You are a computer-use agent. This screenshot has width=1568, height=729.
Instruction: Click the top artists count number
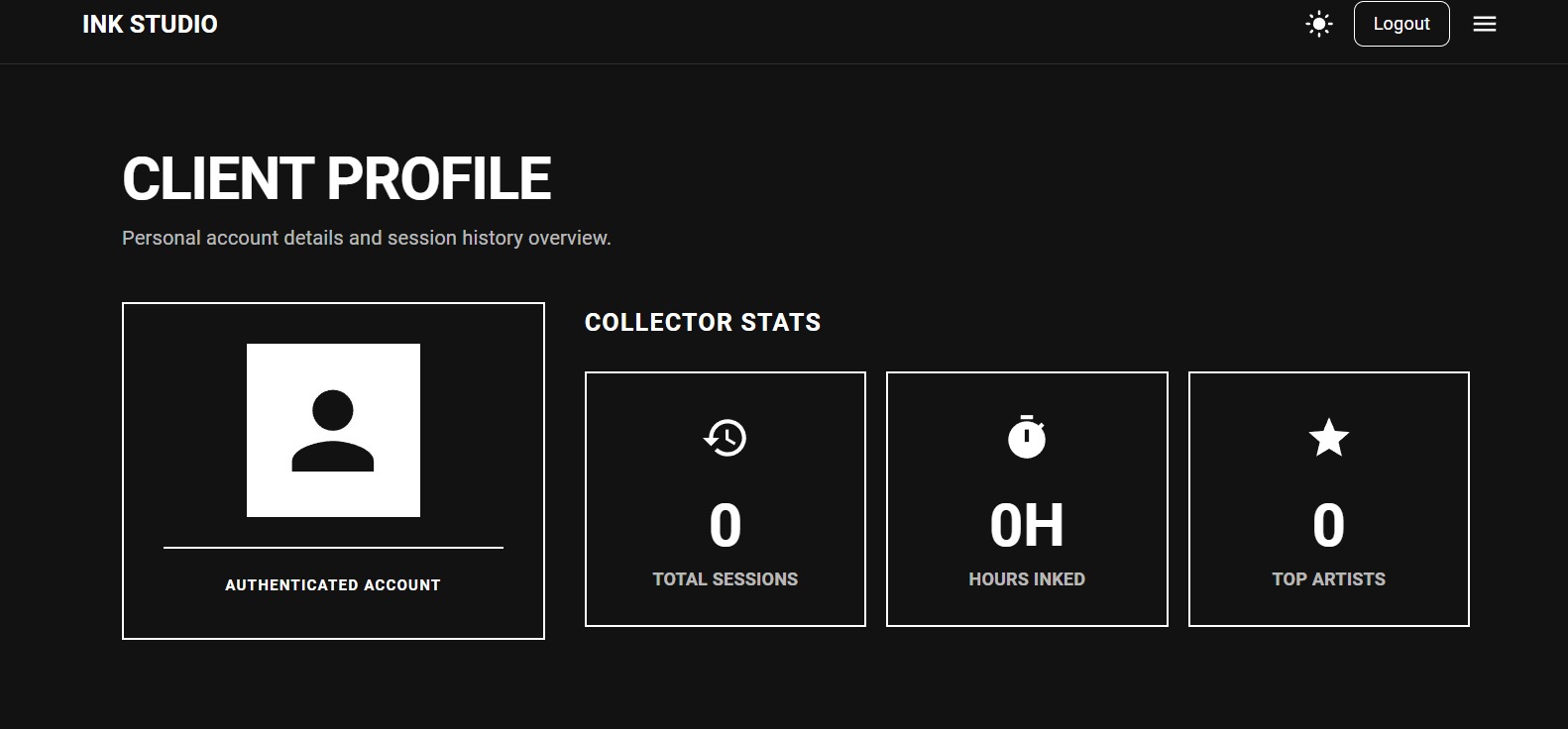(1328, 525)
